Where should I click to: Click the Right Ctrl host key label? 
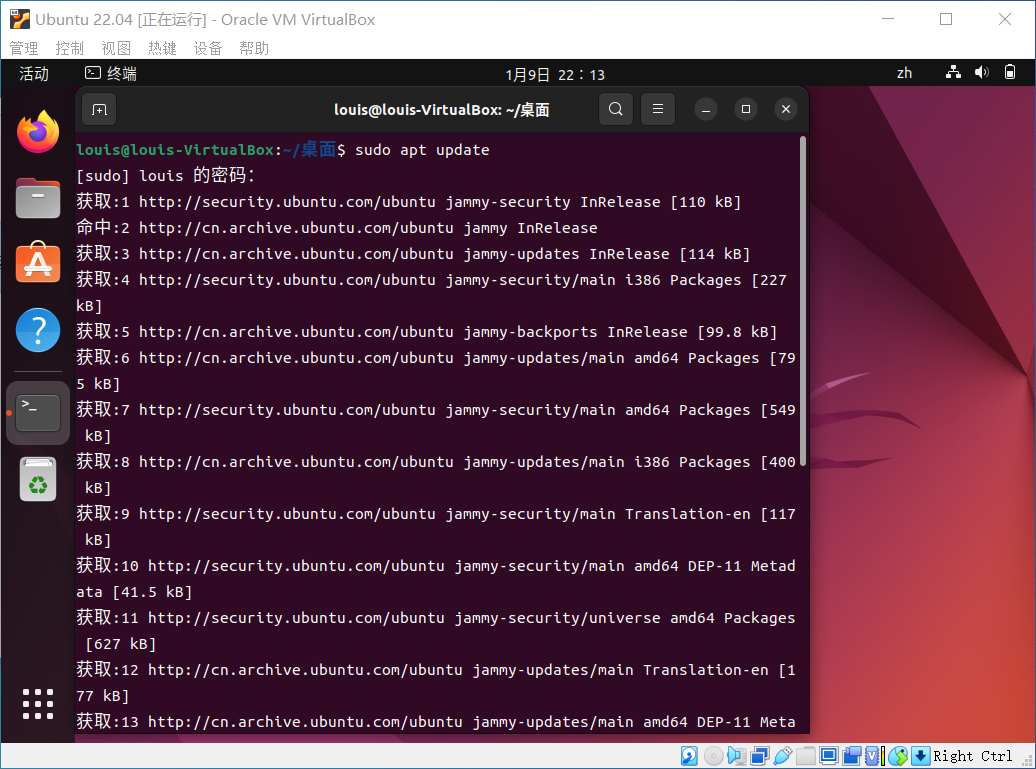[973, 756]
